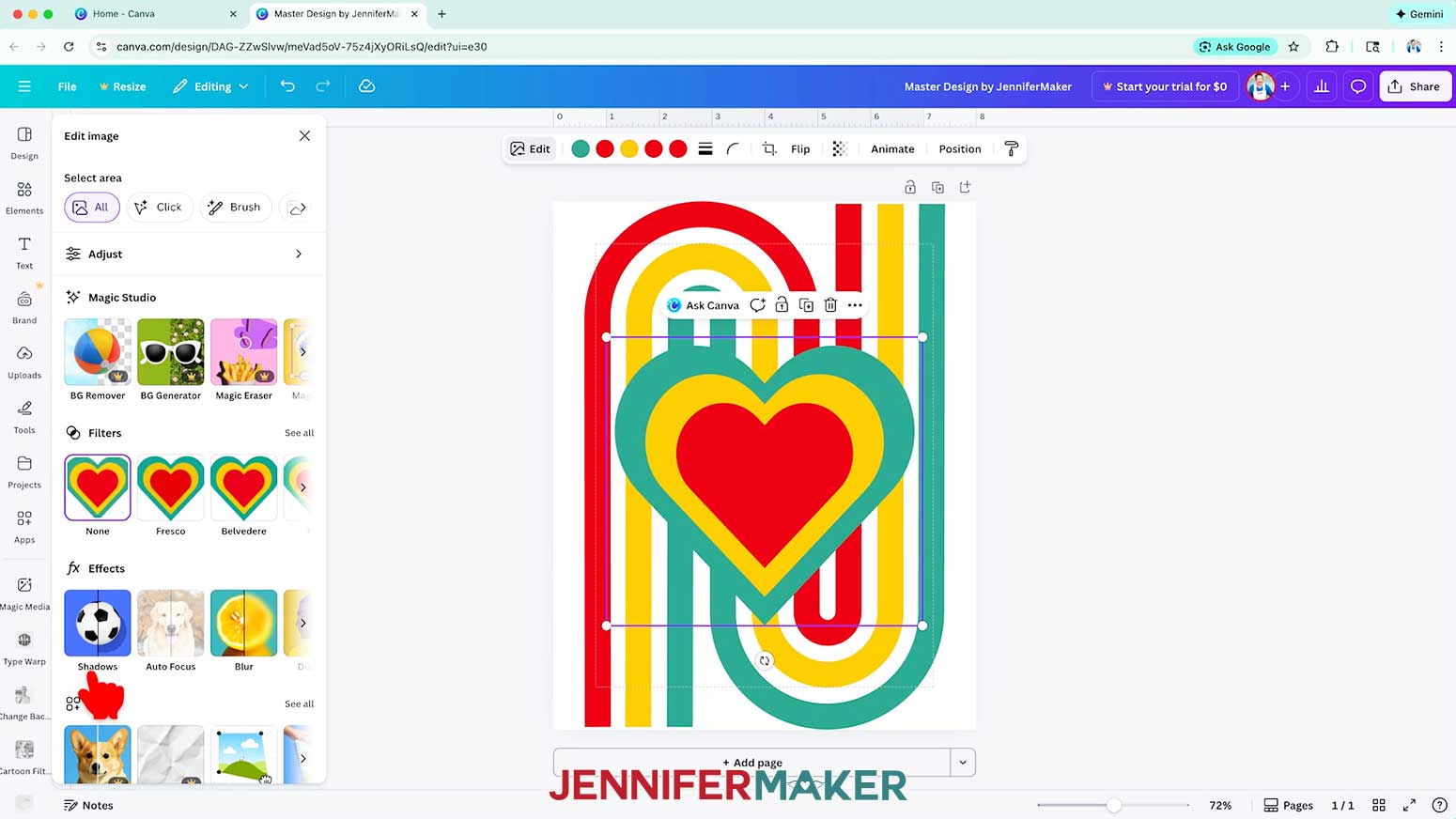Open the Design sidebar panel
Screen dimensions: 1456x819
pos(24,143)
